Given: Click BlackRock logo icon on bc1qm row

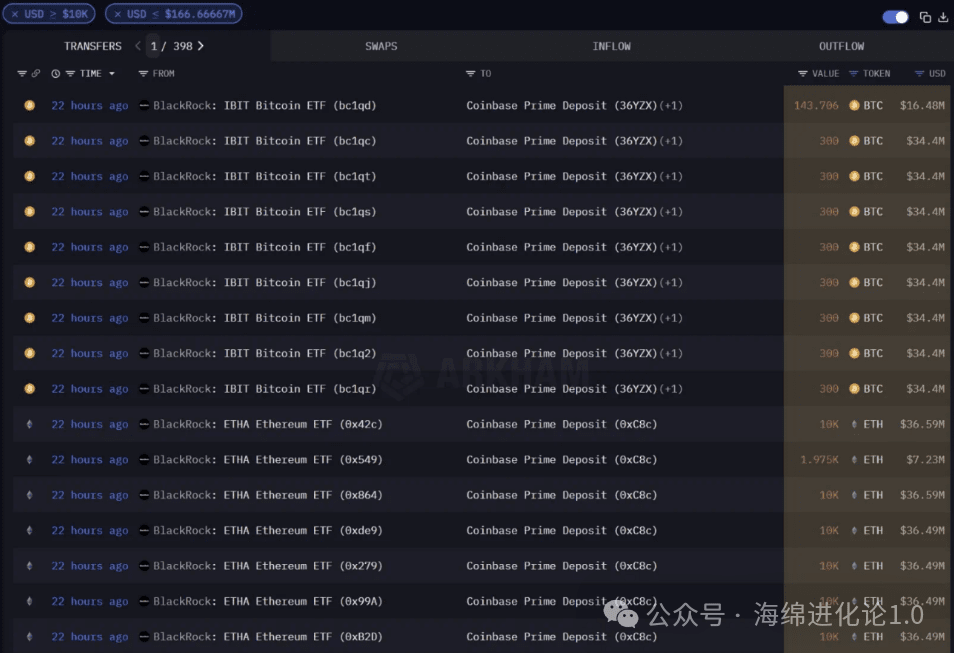Looking at the screenshot, I should tap(144, 318).
